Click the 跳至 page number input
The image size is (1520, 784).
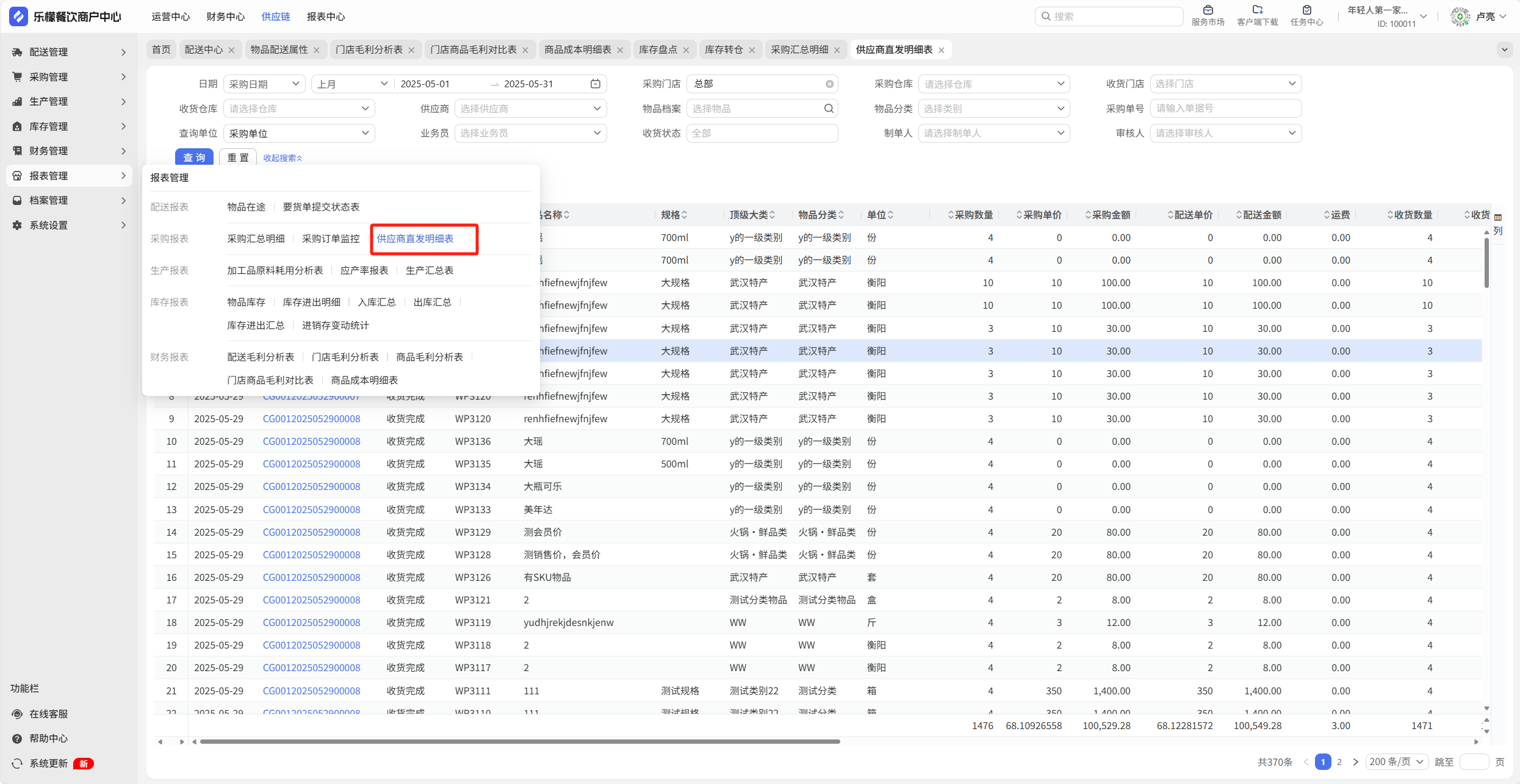pyautogui.click(x=1474, y=761)
